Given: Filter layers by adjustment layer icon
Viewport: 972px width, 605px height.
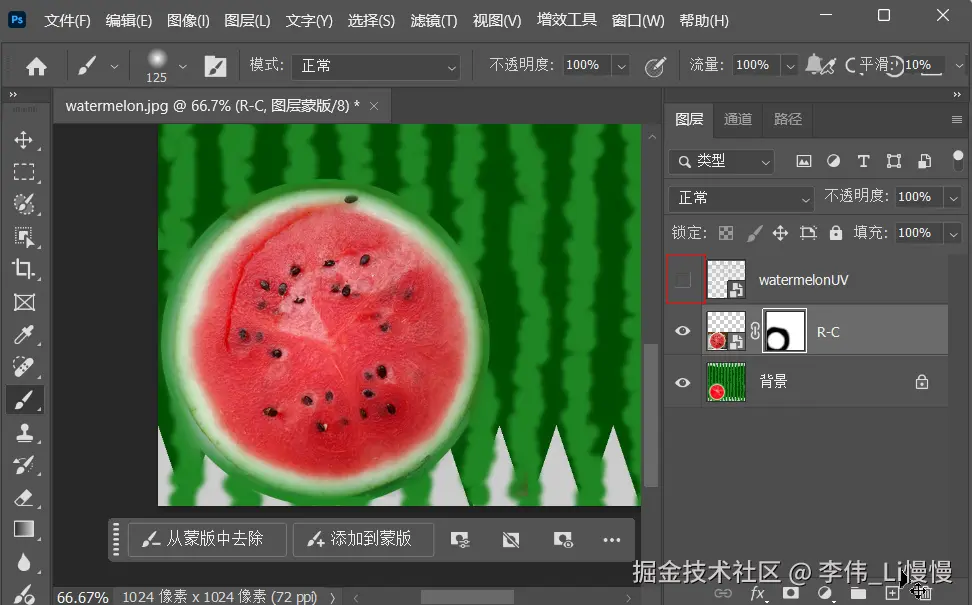Looking at the screenshot, I should (x=833, y=161).
